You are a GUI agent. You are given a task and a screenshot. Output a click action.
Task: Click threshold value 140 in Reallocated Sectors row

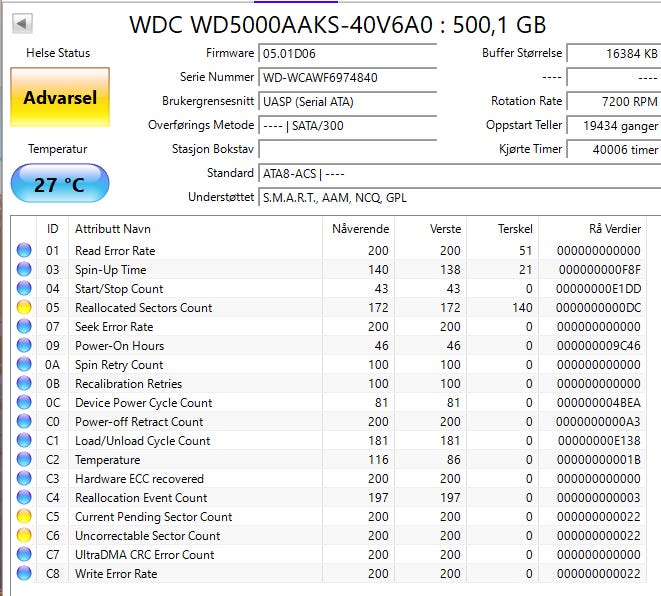pos(522,308)
